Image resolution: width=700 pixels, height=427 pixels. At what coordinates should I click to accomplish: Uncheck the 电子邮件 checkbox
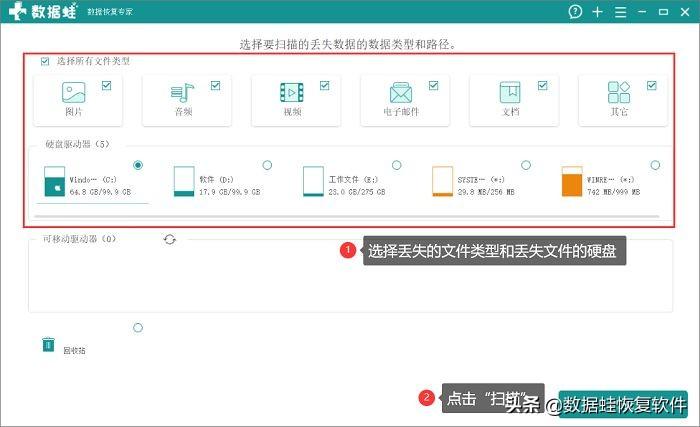coord(433,85)
